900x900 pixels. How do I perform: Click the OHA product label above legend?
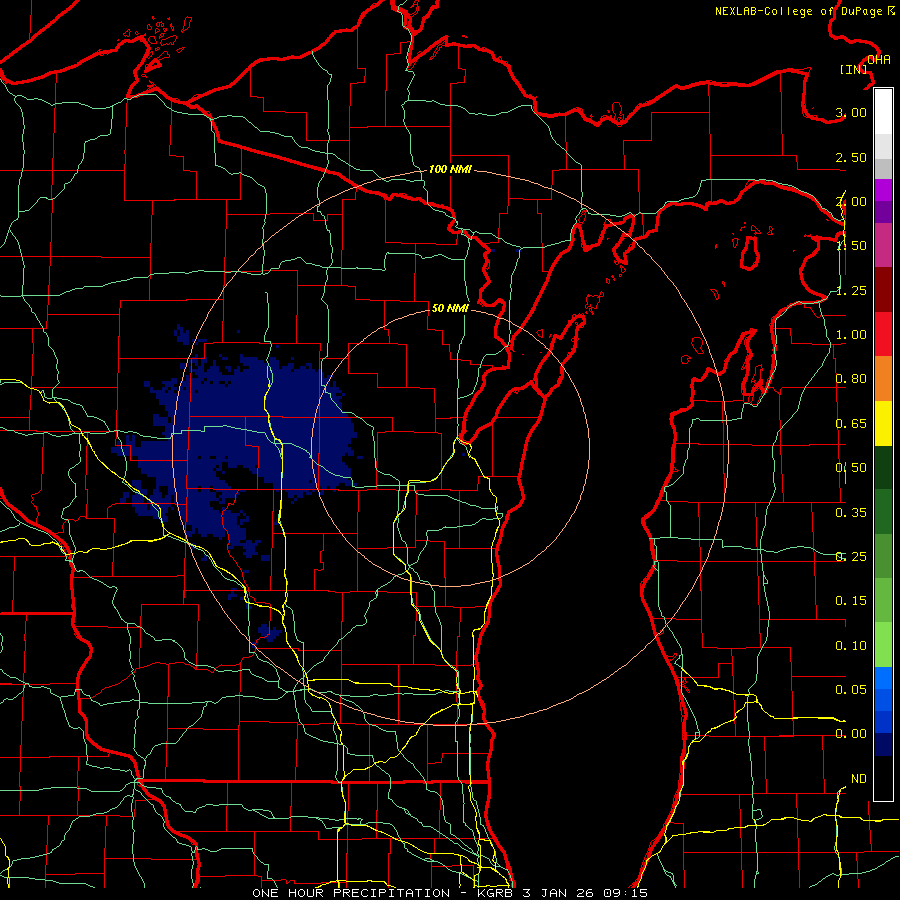(x=878, y=60)
